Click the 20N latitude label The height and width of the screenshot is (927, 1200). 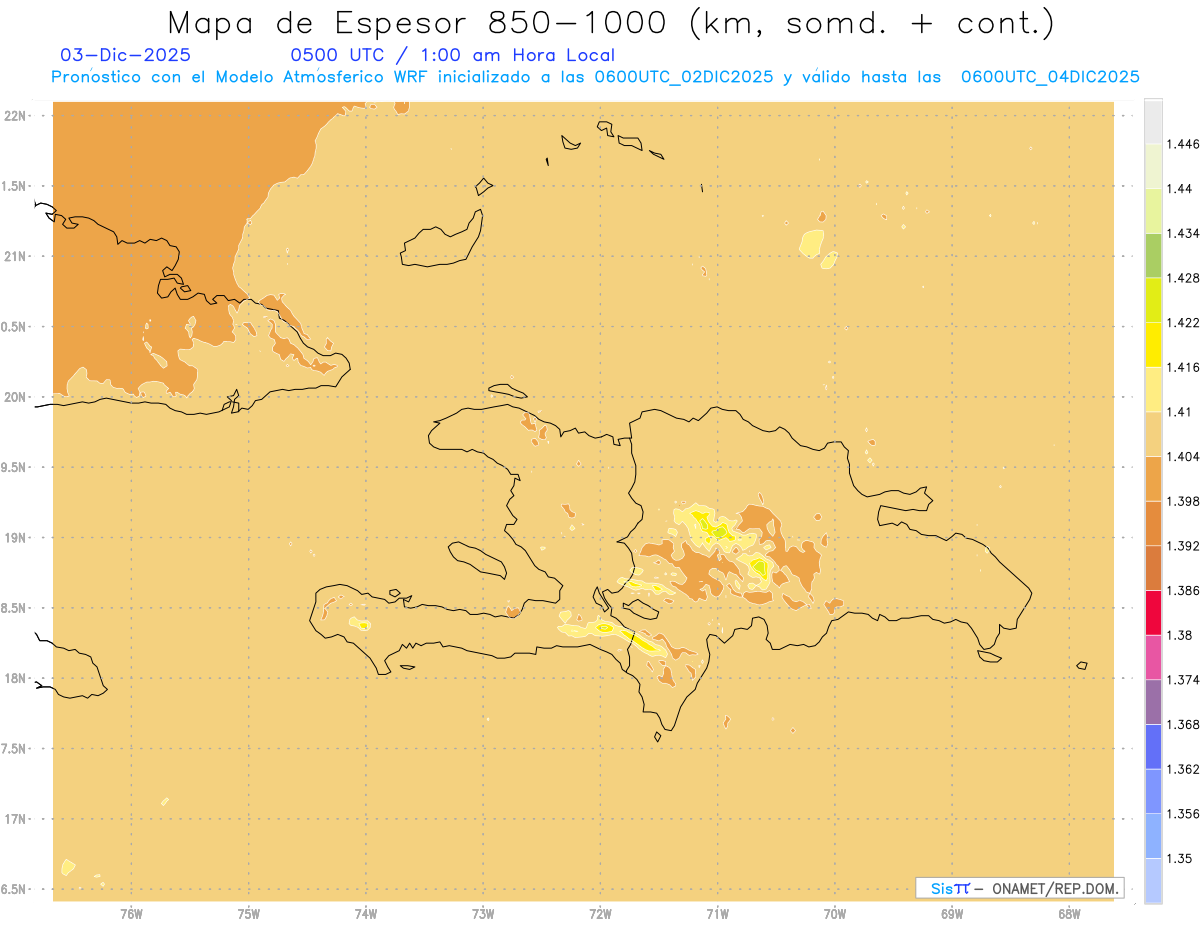click(x=16, y=397)
